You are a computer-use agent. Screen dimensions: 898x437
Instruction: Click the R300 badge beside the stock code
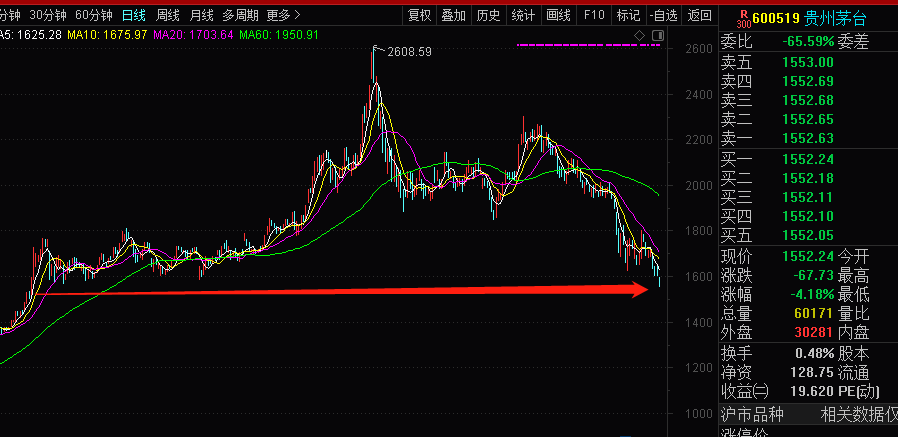[741, 19]
